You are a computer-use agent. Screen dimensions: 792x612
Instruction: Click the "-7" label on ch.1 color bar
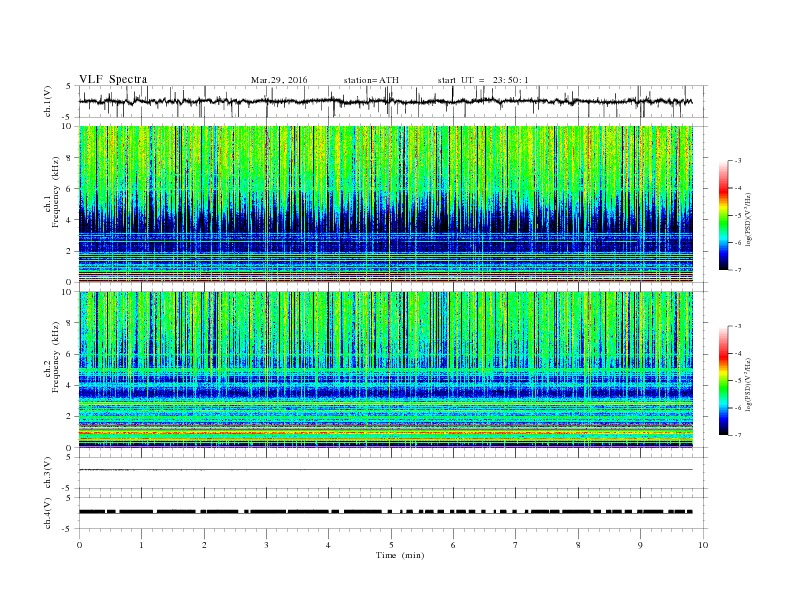(738, 270)
